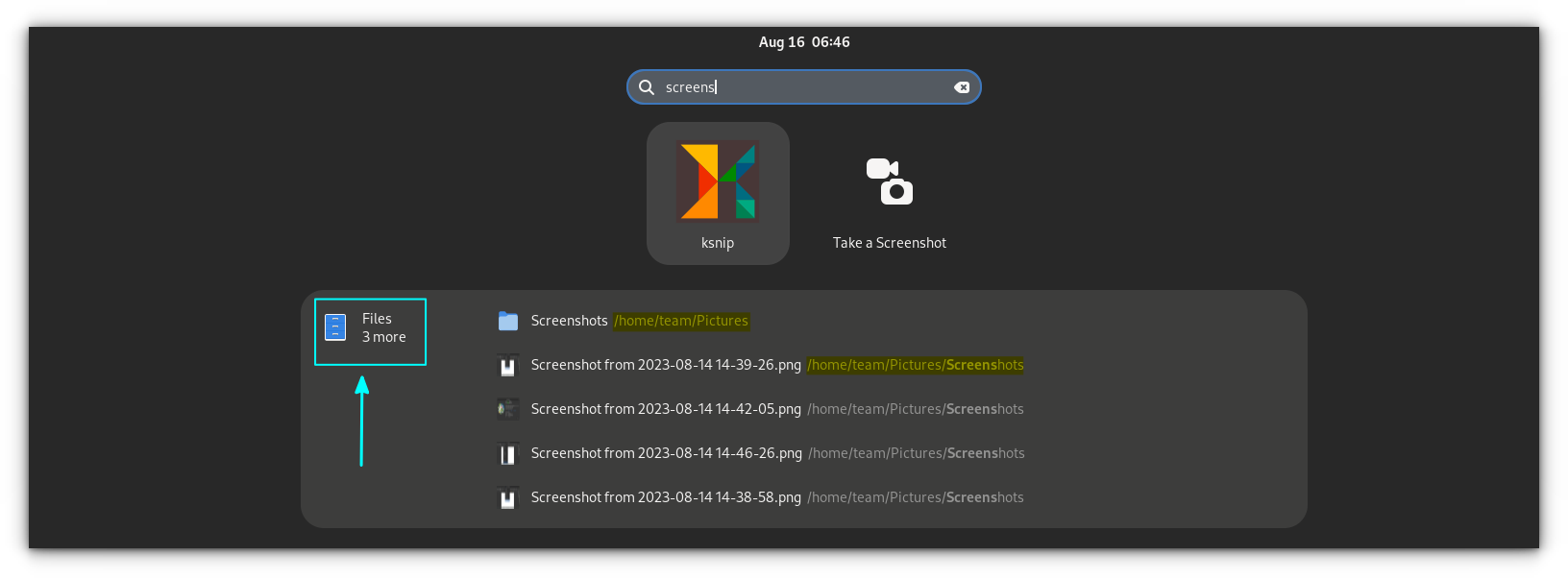Open thumbnail of Screenshot 14-42-05.png
The width and height of the screenshot is (1568, 579).
508,409
